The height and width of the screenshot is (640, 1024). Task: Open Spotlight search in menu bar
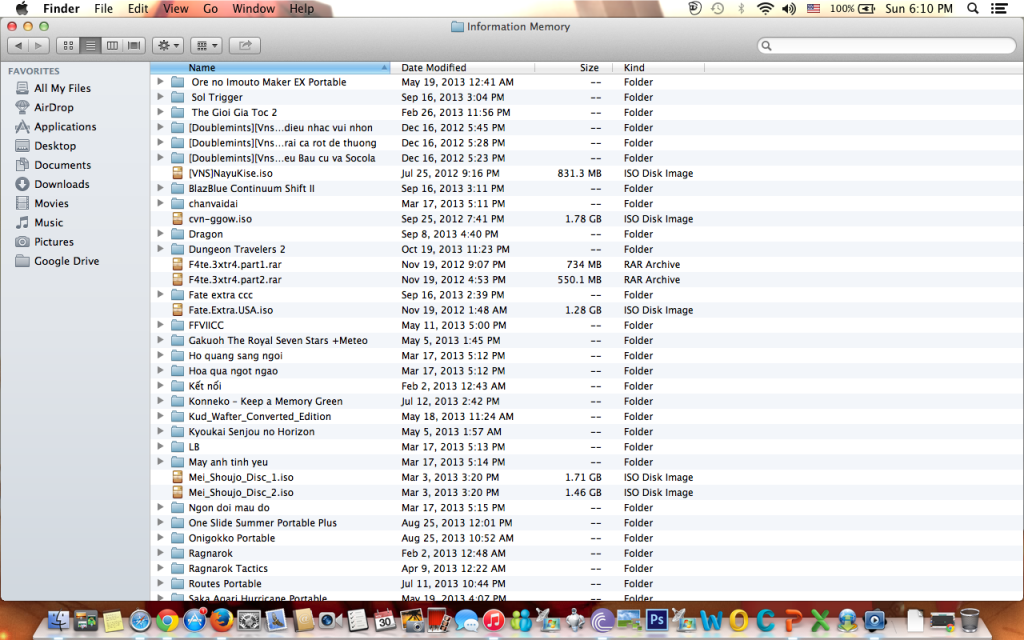point(972,8)
